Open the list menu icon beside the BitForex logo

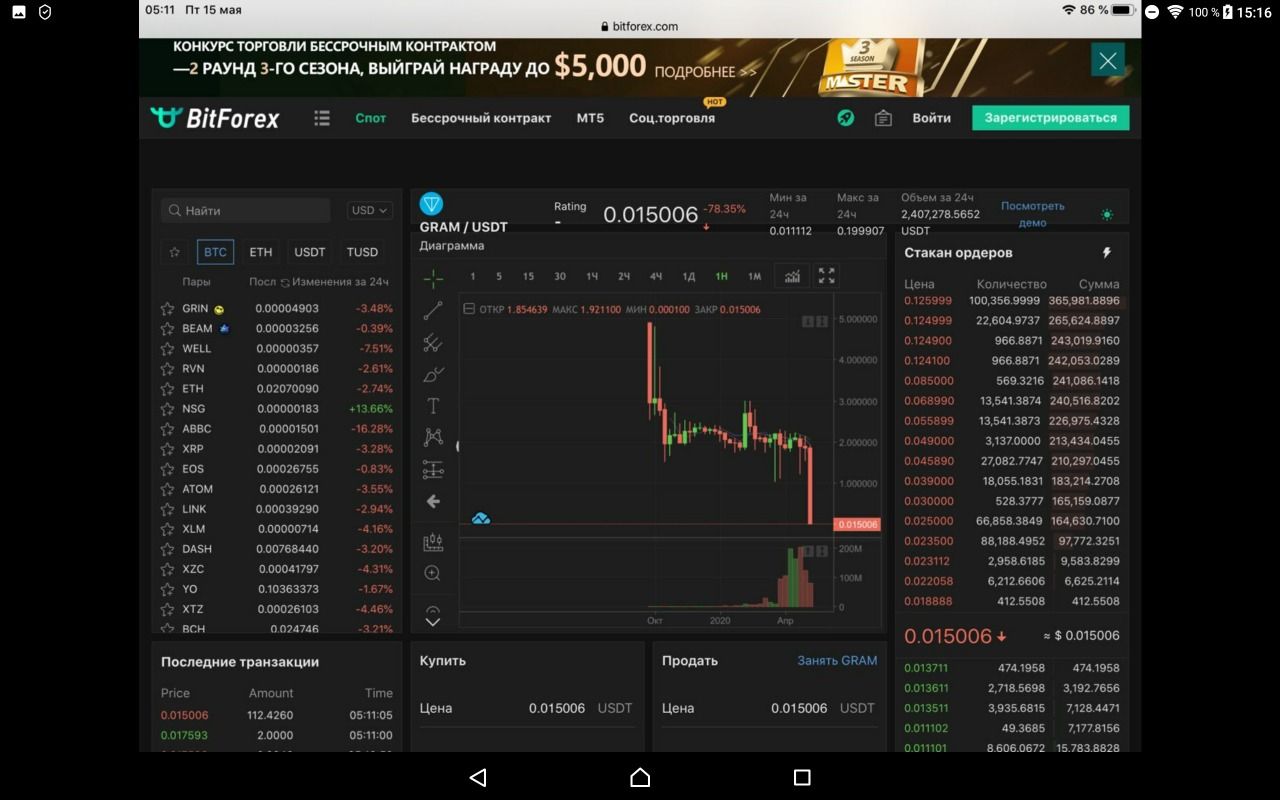pos(322,118)
